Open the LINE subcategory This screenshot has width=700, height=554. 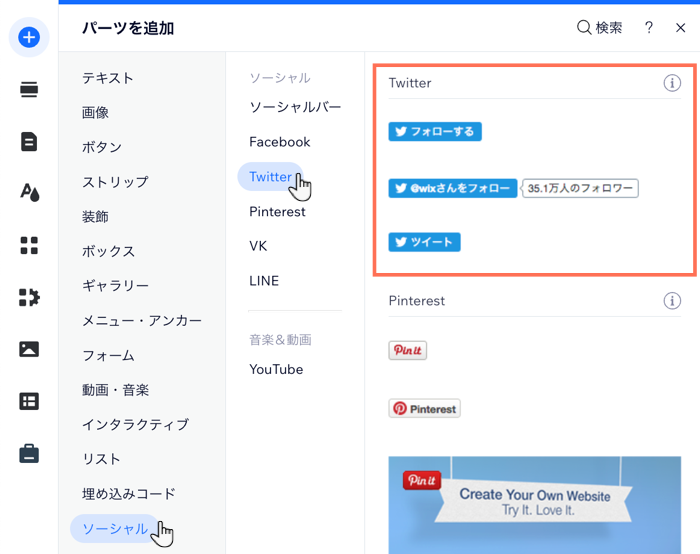(x=264, y=281)
